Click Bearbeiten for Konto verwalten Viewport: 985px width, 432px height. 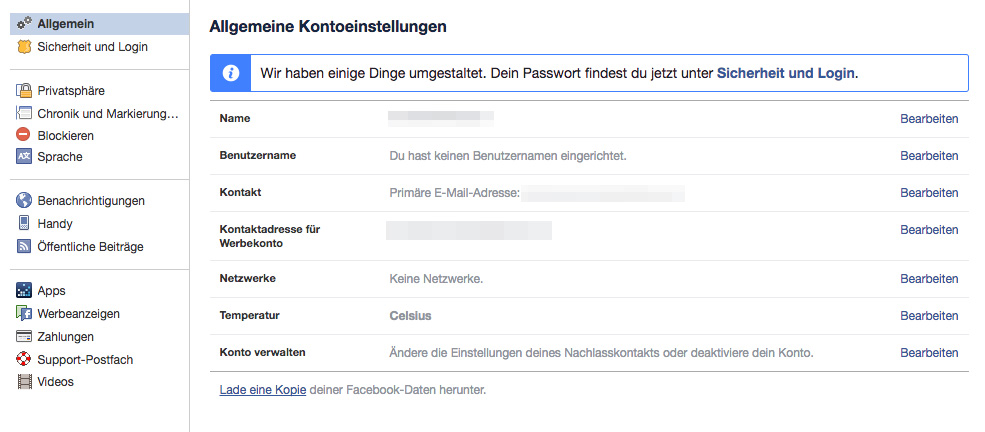(x=929, y=353)
